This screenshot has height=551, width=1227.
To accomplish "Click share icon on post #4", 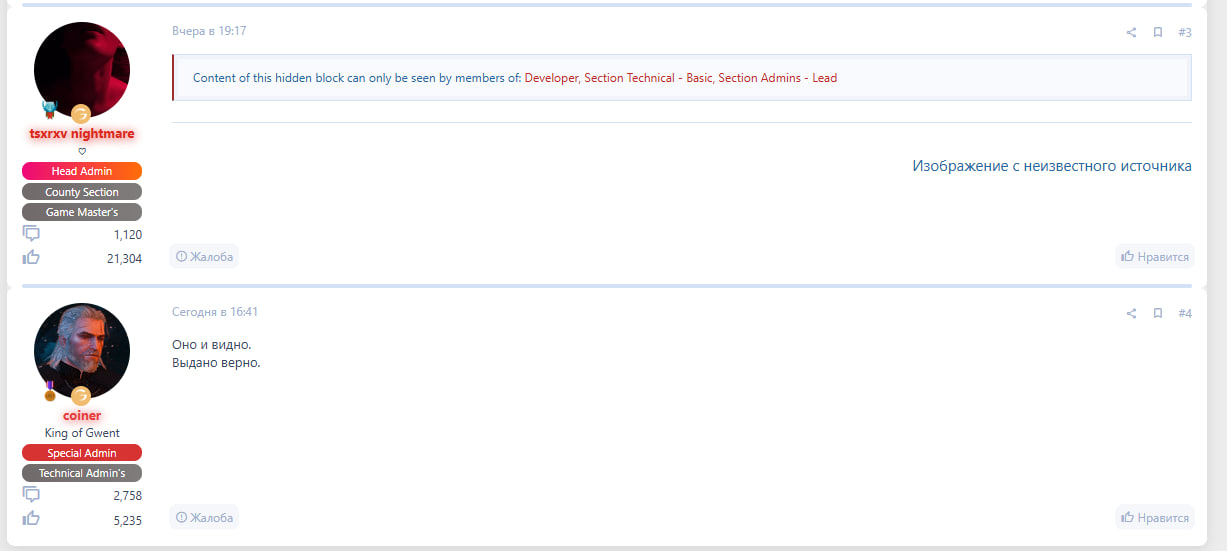I will 1131,313.
